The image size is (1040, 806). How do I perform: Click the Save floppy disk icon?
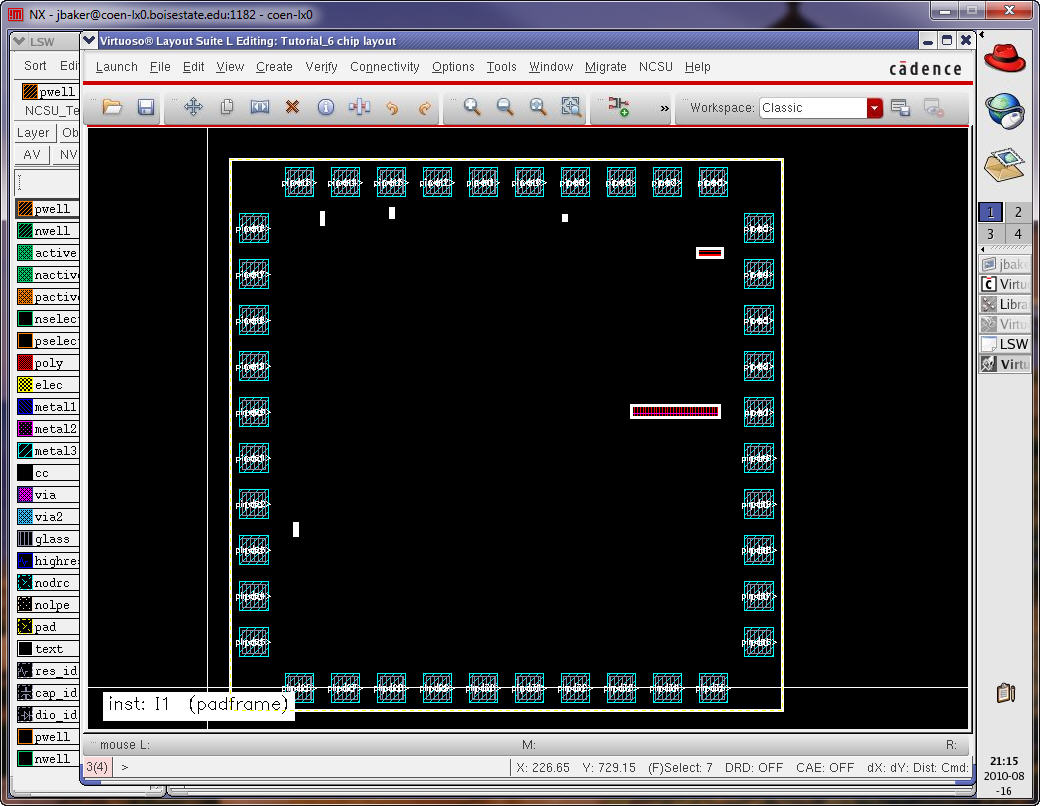(x=146, y=107)
